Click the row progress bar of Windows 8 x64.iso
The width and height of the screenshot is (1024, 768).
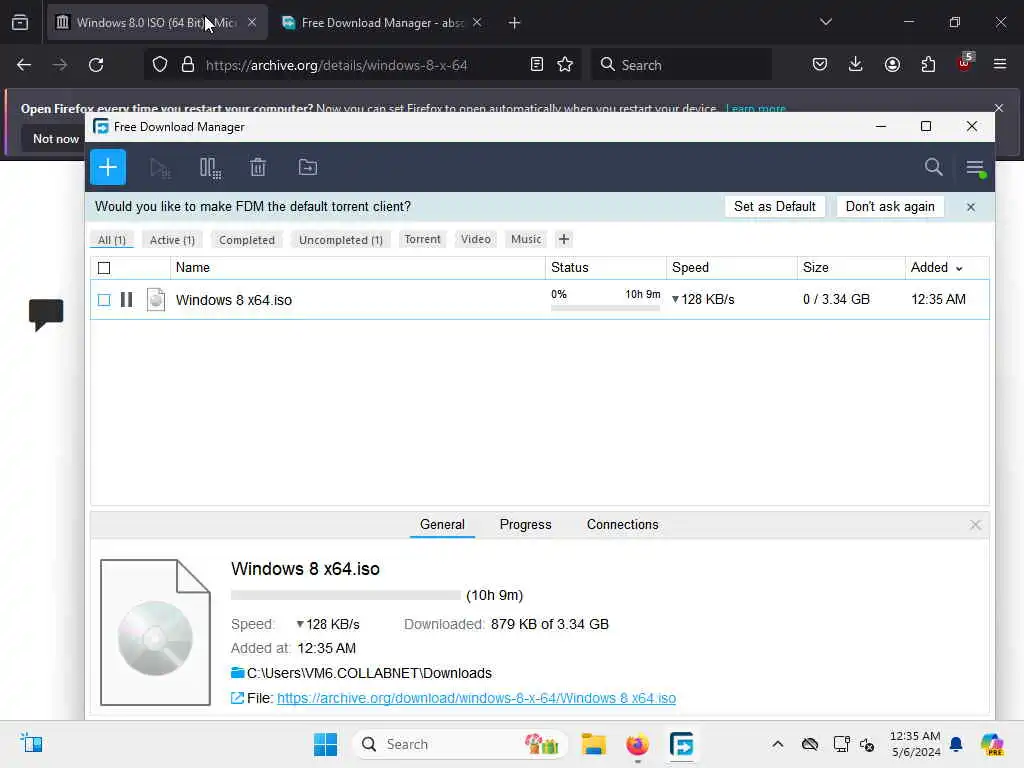click(605, 308)
